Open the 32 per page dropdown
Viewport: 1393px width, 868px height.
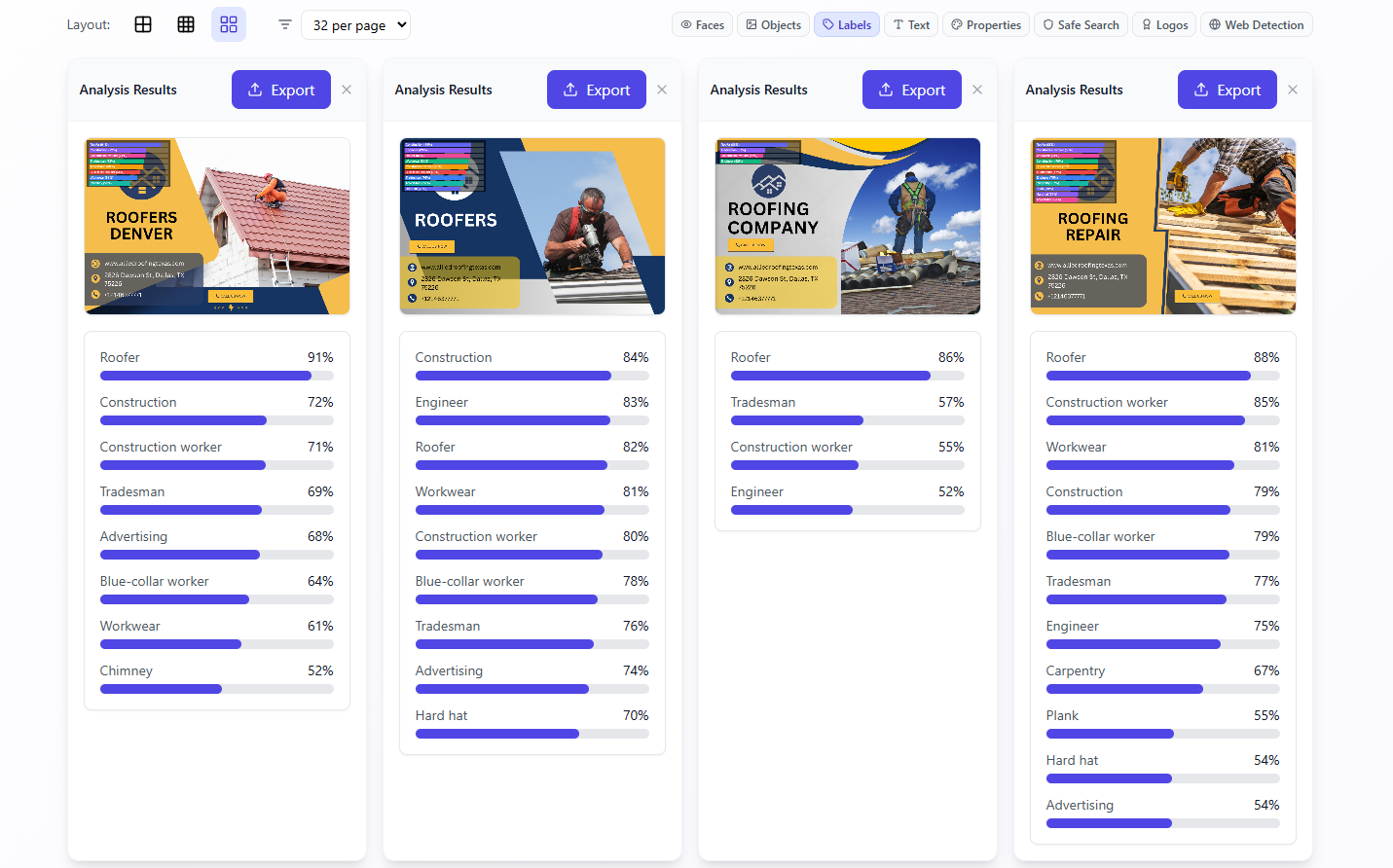356,25
